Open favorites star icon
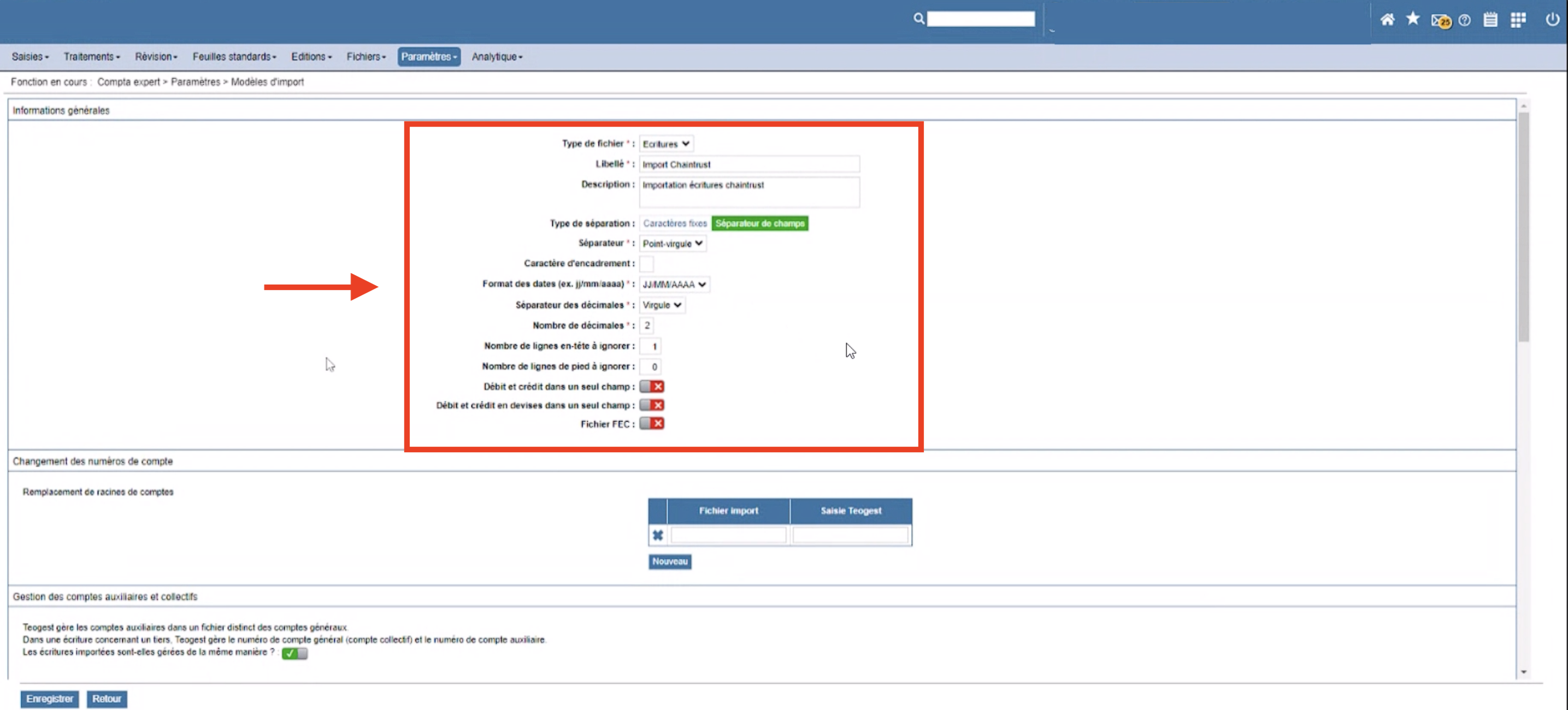 1413,19
